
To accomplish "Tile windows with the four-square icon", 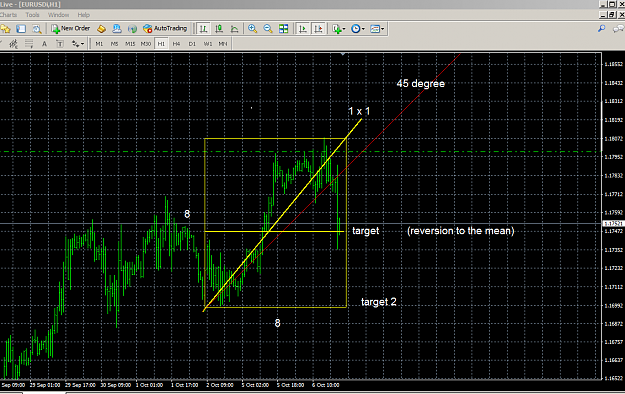I will click(283, 29).
